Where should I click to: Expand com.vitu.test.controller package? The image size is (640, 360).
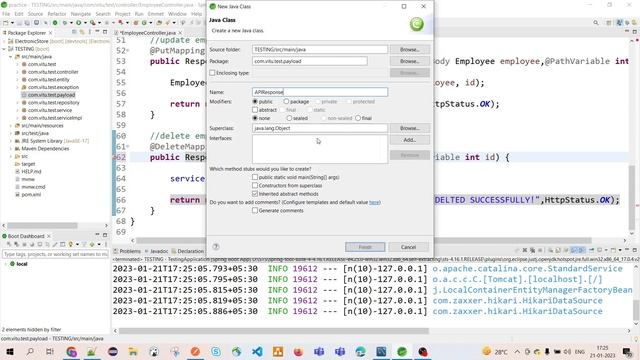18,72
